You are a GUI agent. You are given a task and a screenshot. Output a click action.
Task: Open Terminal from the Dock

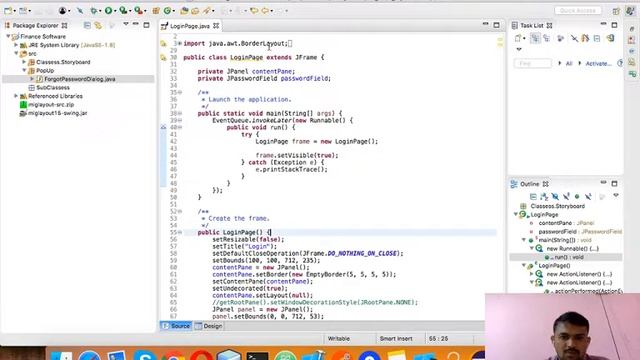click(258, 356)
